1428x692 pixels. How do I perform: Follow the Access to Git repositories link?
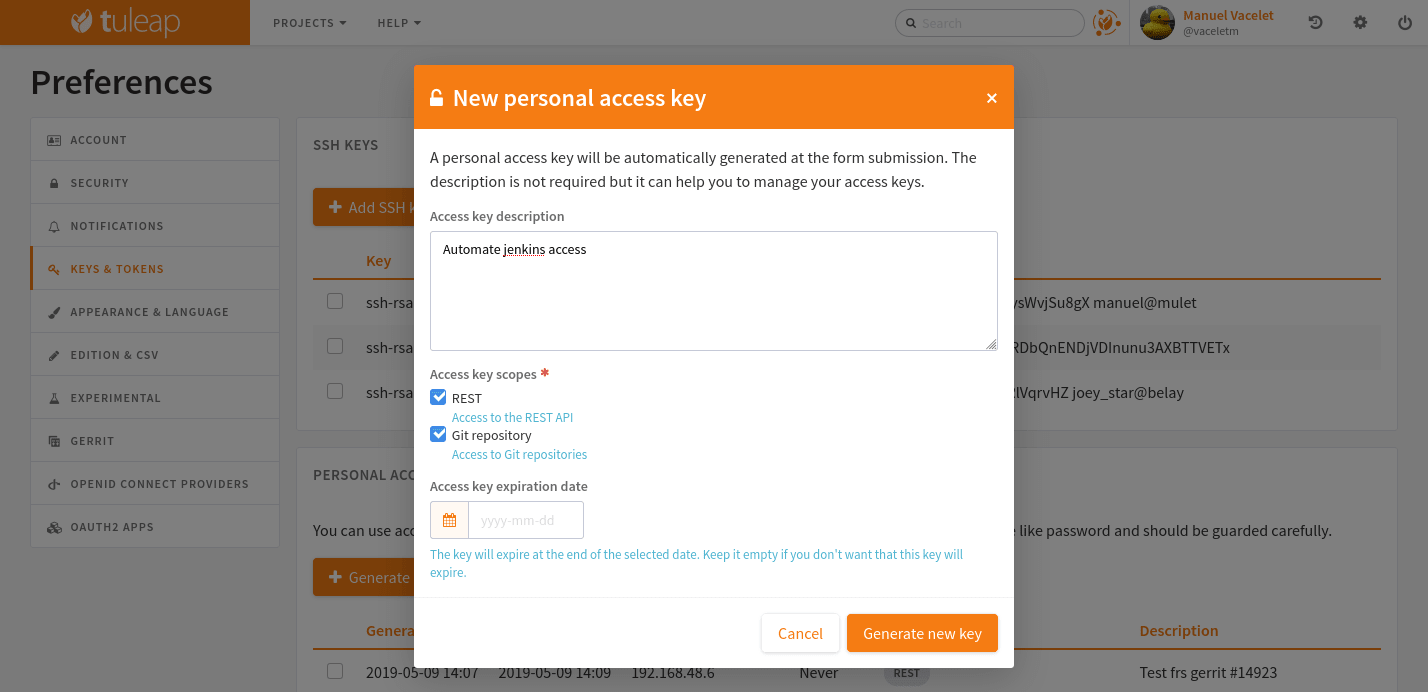tap(519, 454)
